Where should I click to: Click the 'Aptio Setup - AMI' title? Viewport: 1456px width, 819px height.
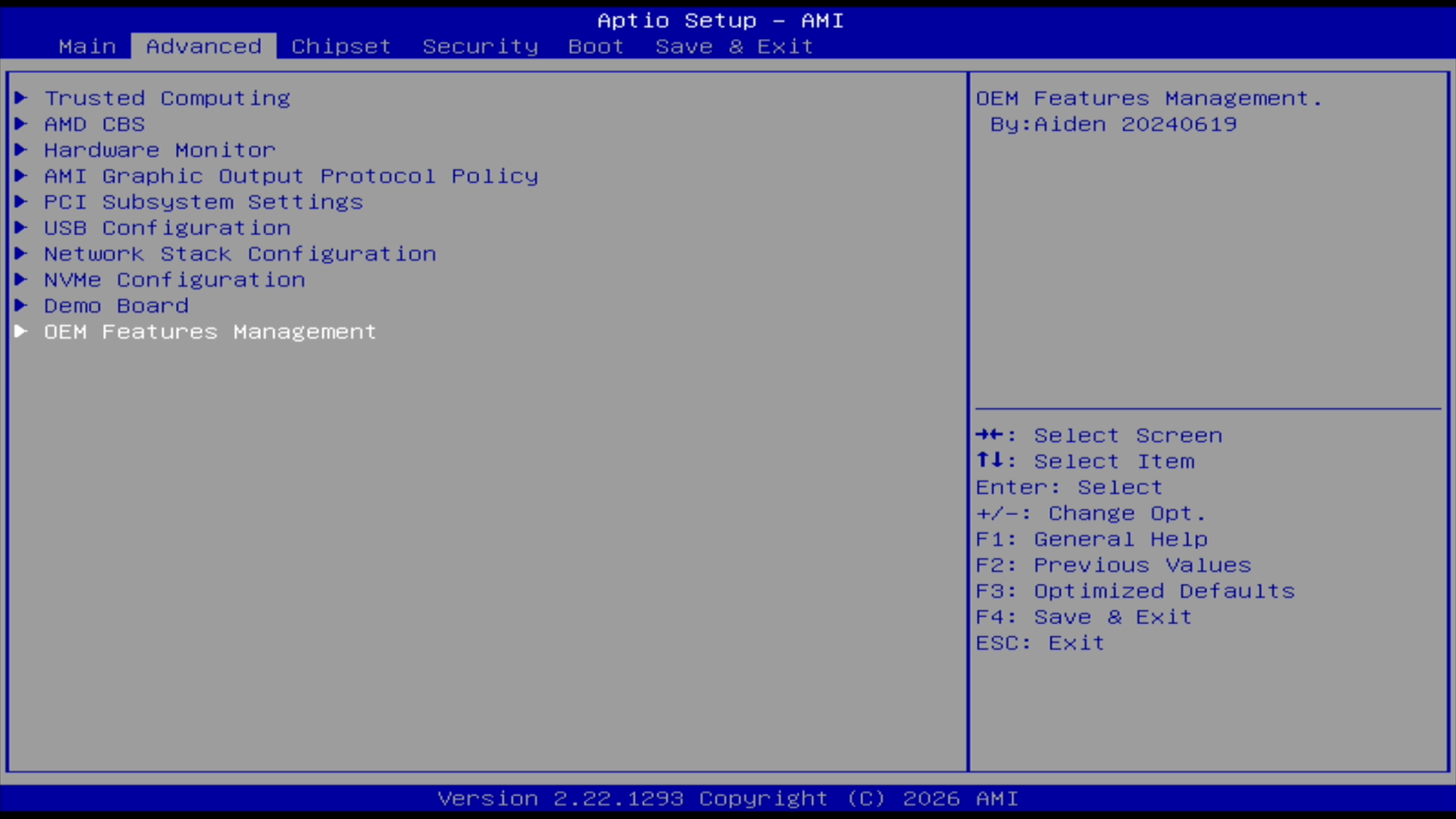coord(720,21)
